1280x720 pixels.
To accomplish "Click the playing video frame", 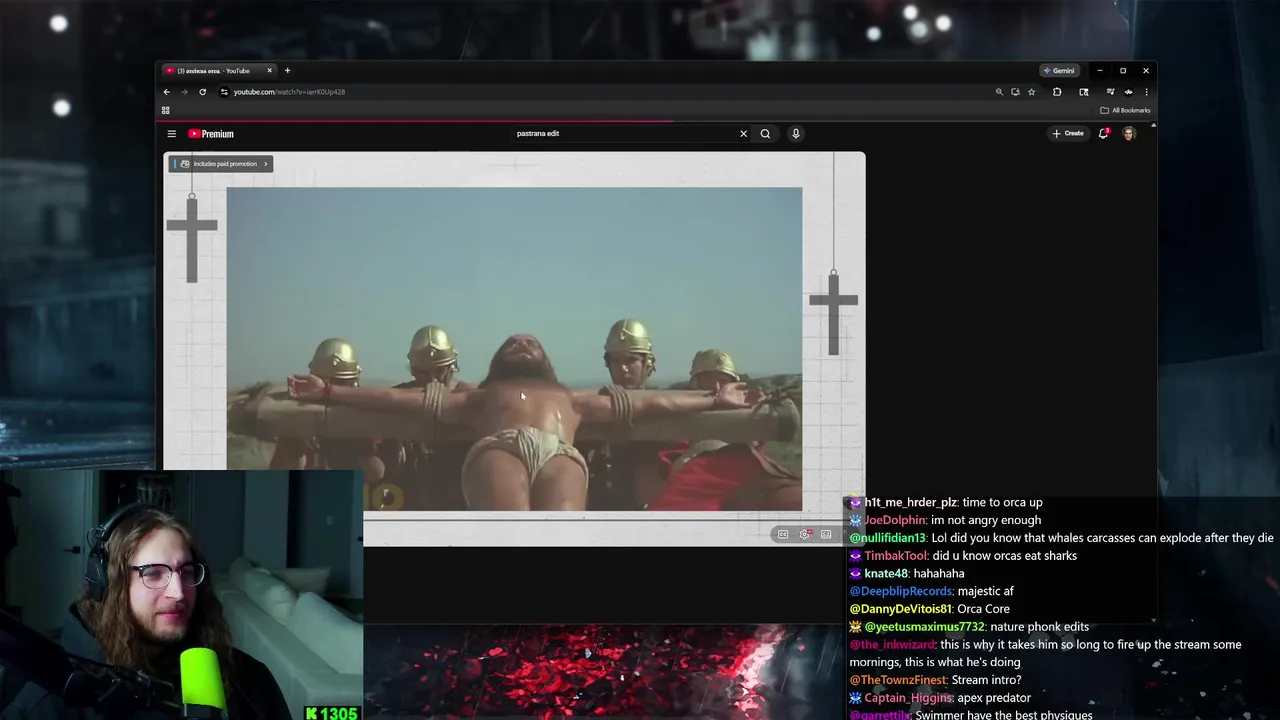I will (x=514, y=348).
